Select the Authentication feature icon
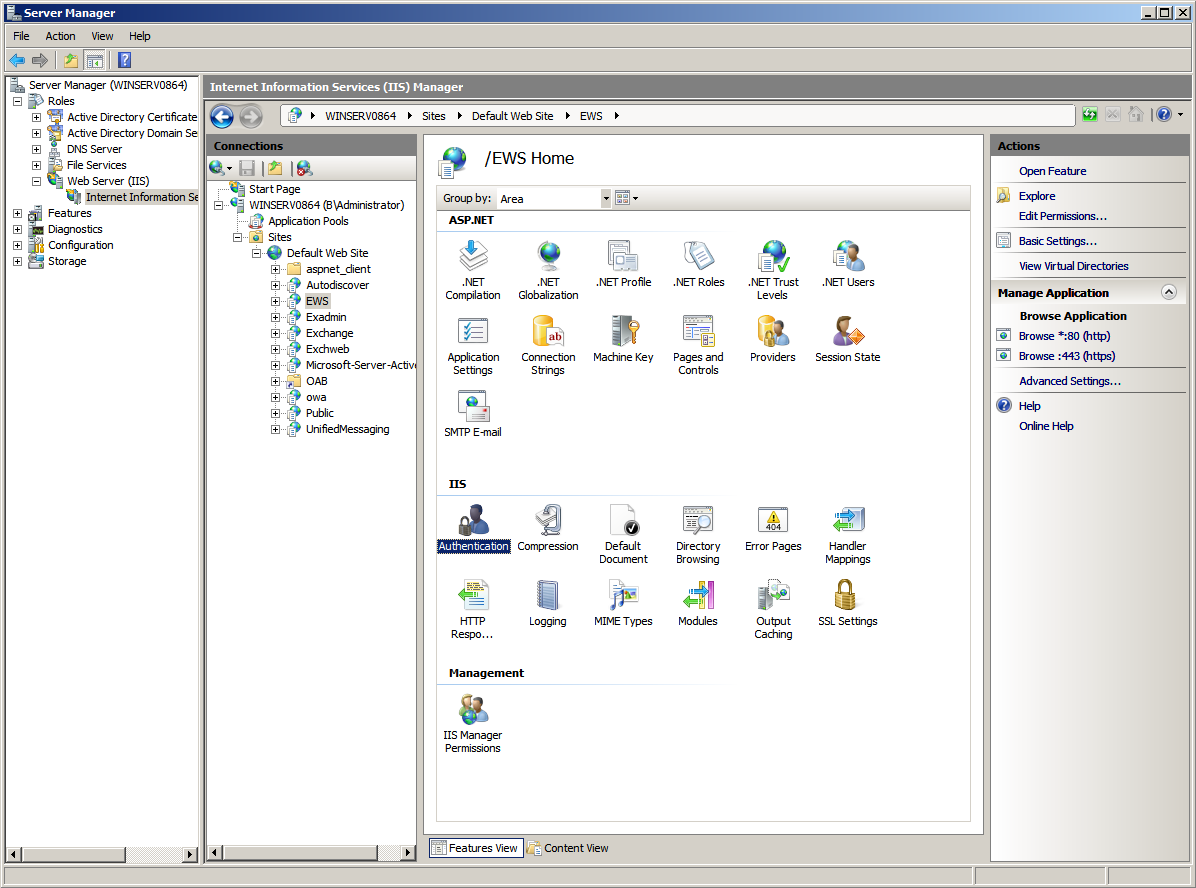1196x888 pixels. click(x=474, y=527)
